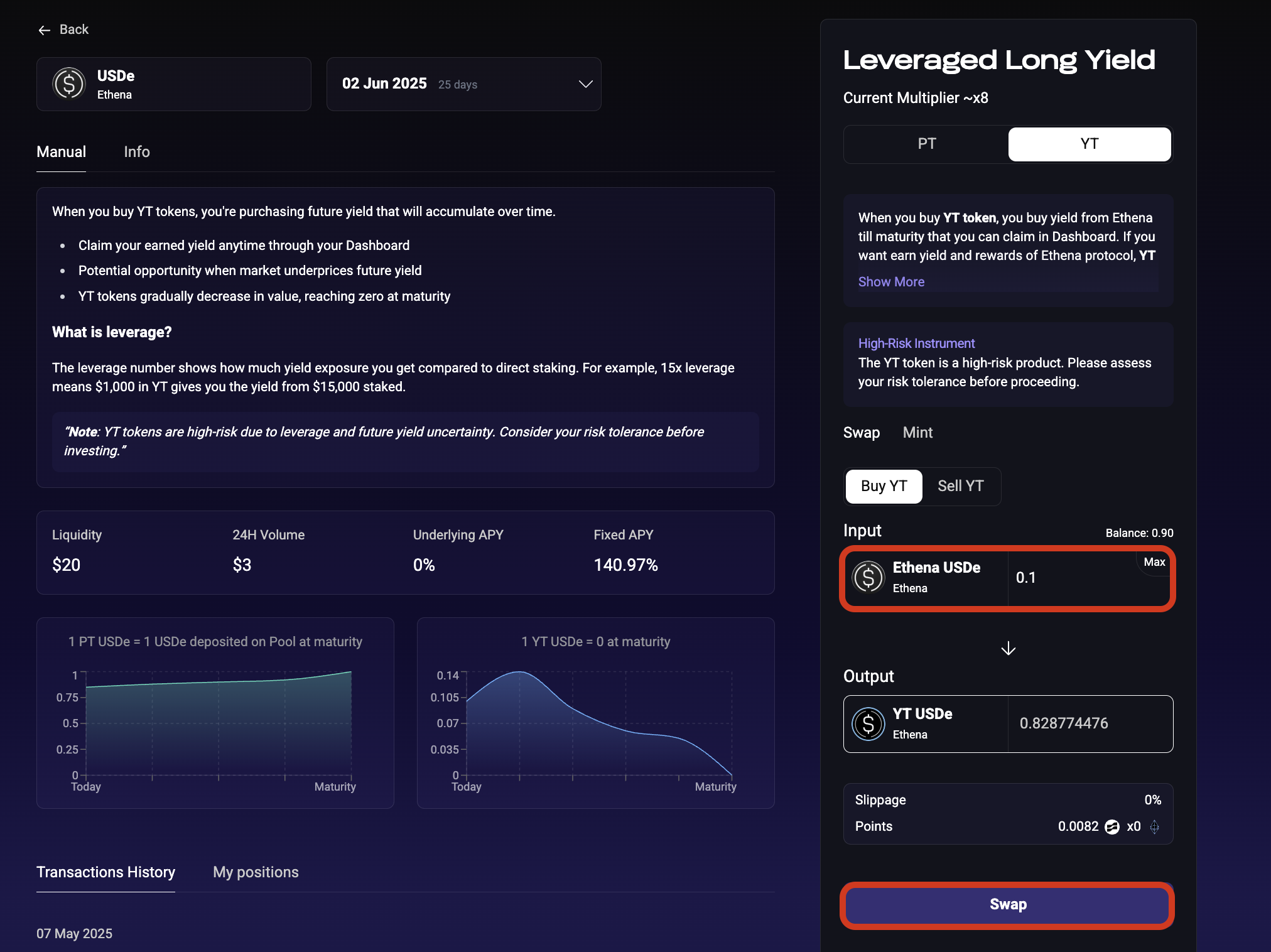
Task: Expand the text with Show More
Action: [891, 282]
